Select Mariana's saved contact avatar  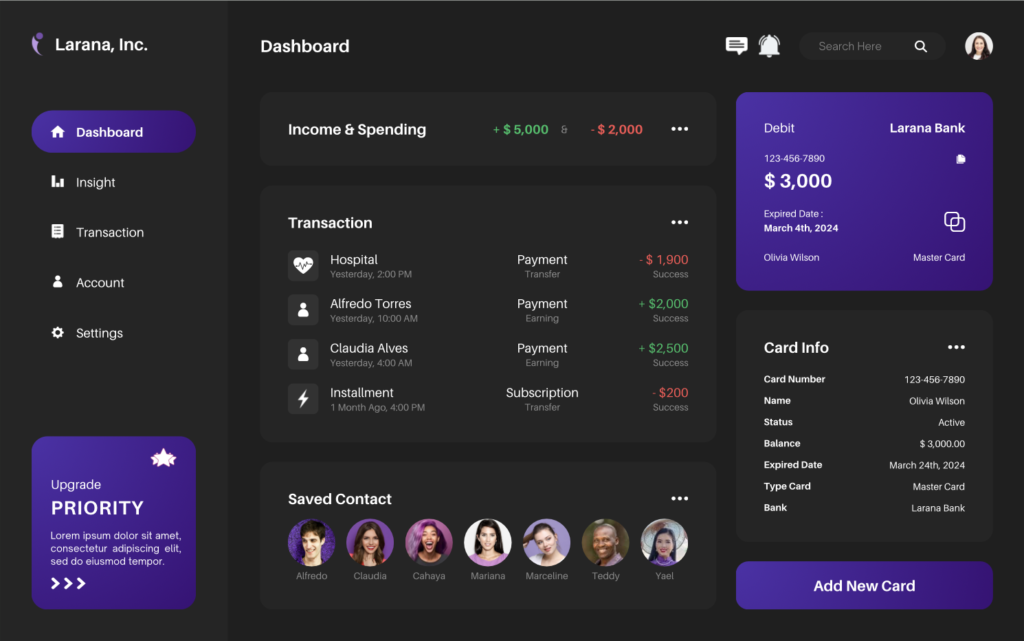[x=488, y=543]
